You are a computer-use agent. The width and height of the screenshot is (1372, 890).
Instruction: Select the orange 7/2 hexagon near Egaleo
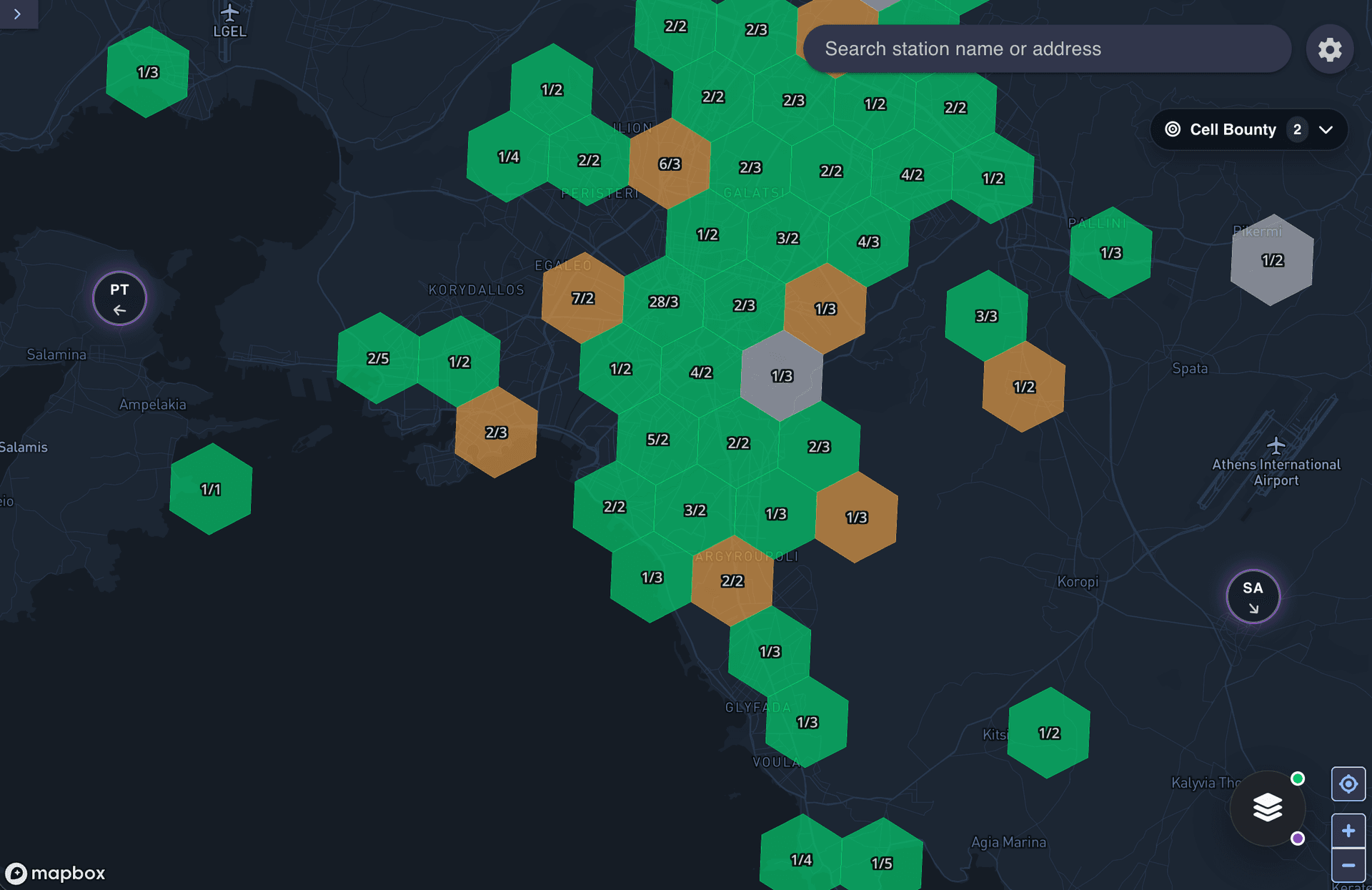coord(582,298)
